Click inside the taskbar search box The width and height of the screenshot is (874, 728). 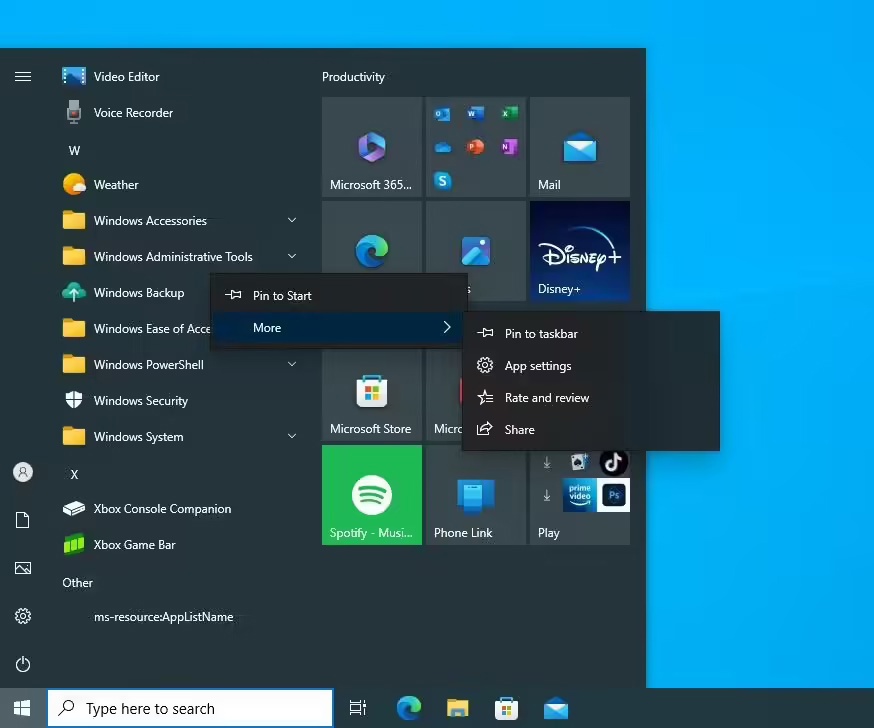tap(190, 707)
